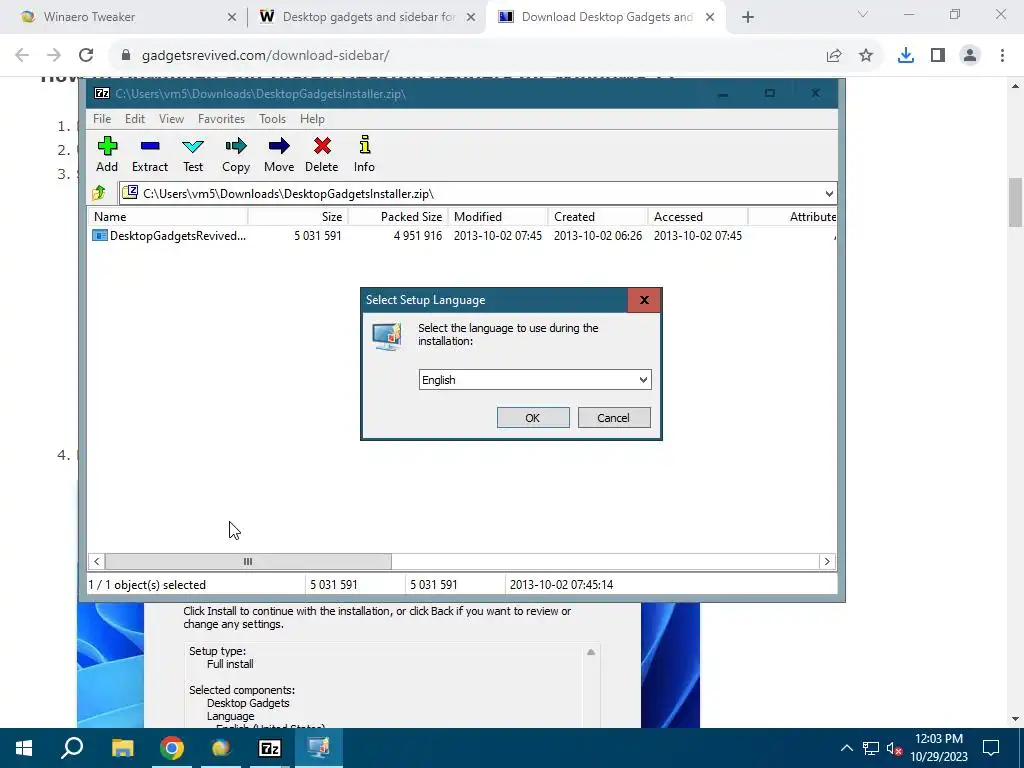Click the horizontal scrollbar left arrow
1024x768 pixels.
[97, 562]
